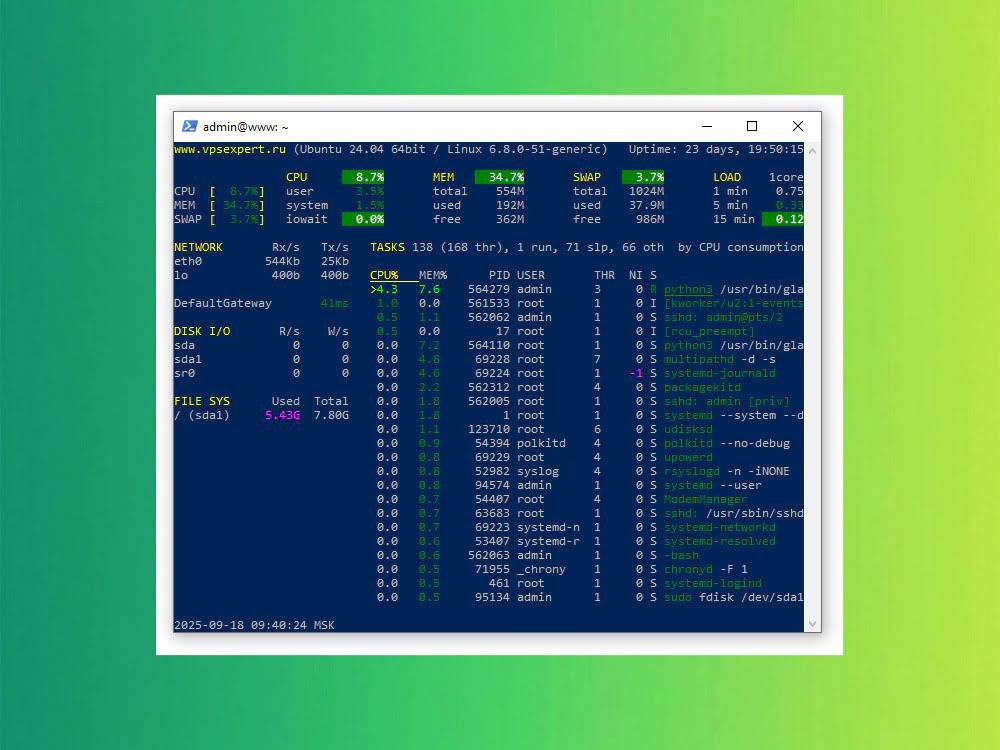Image resolution: width=1000 pixels, height=750 pixels.
Task: Click the 15 min load value 0.12
Action: point(783,219)
